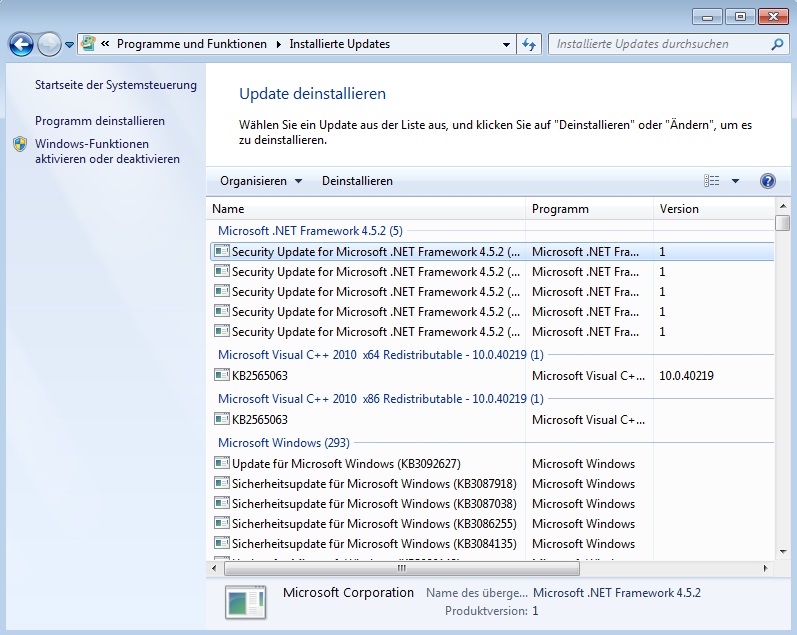Click icon beside Sicherheitsupdate KB3087038
This screenshot has width=797, height=635.
222,503
